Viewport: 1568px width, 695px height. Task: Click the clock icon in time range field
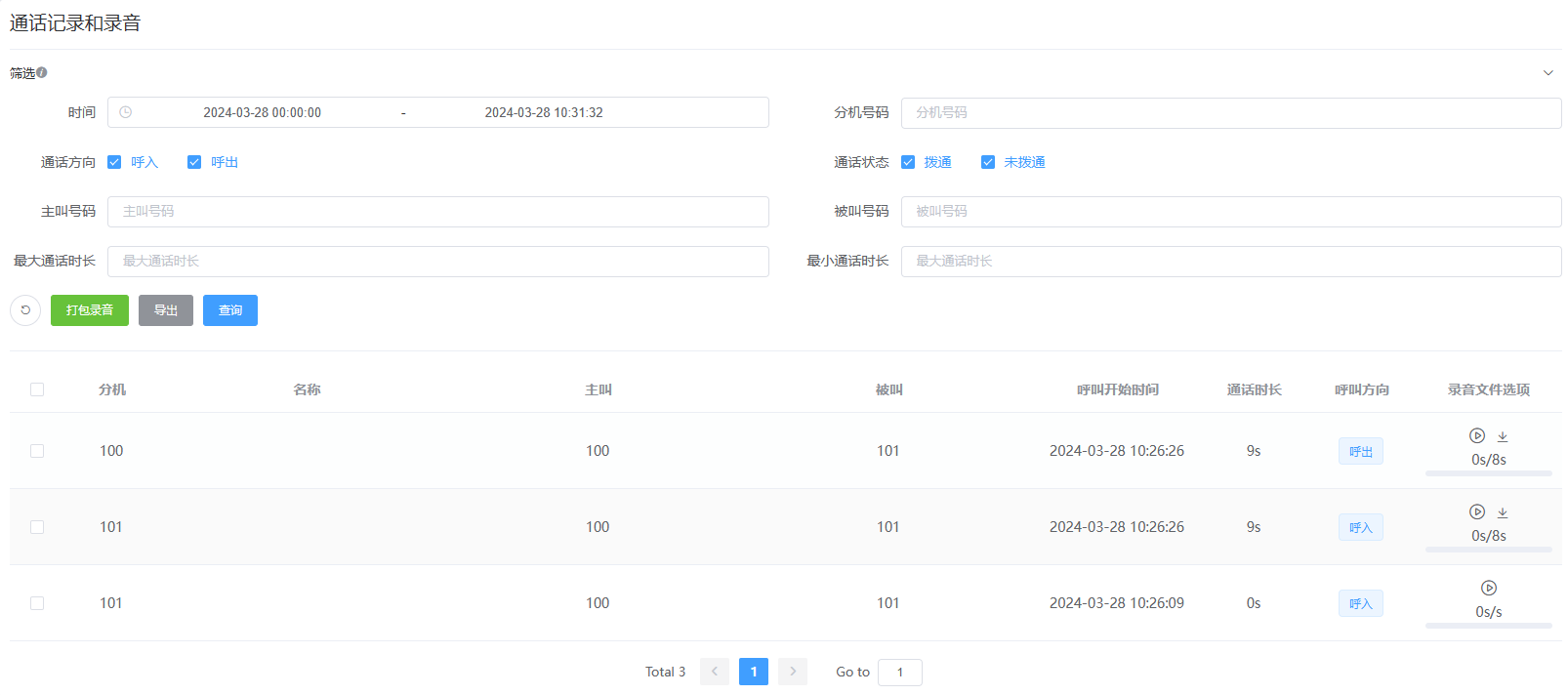pos(125,112)
